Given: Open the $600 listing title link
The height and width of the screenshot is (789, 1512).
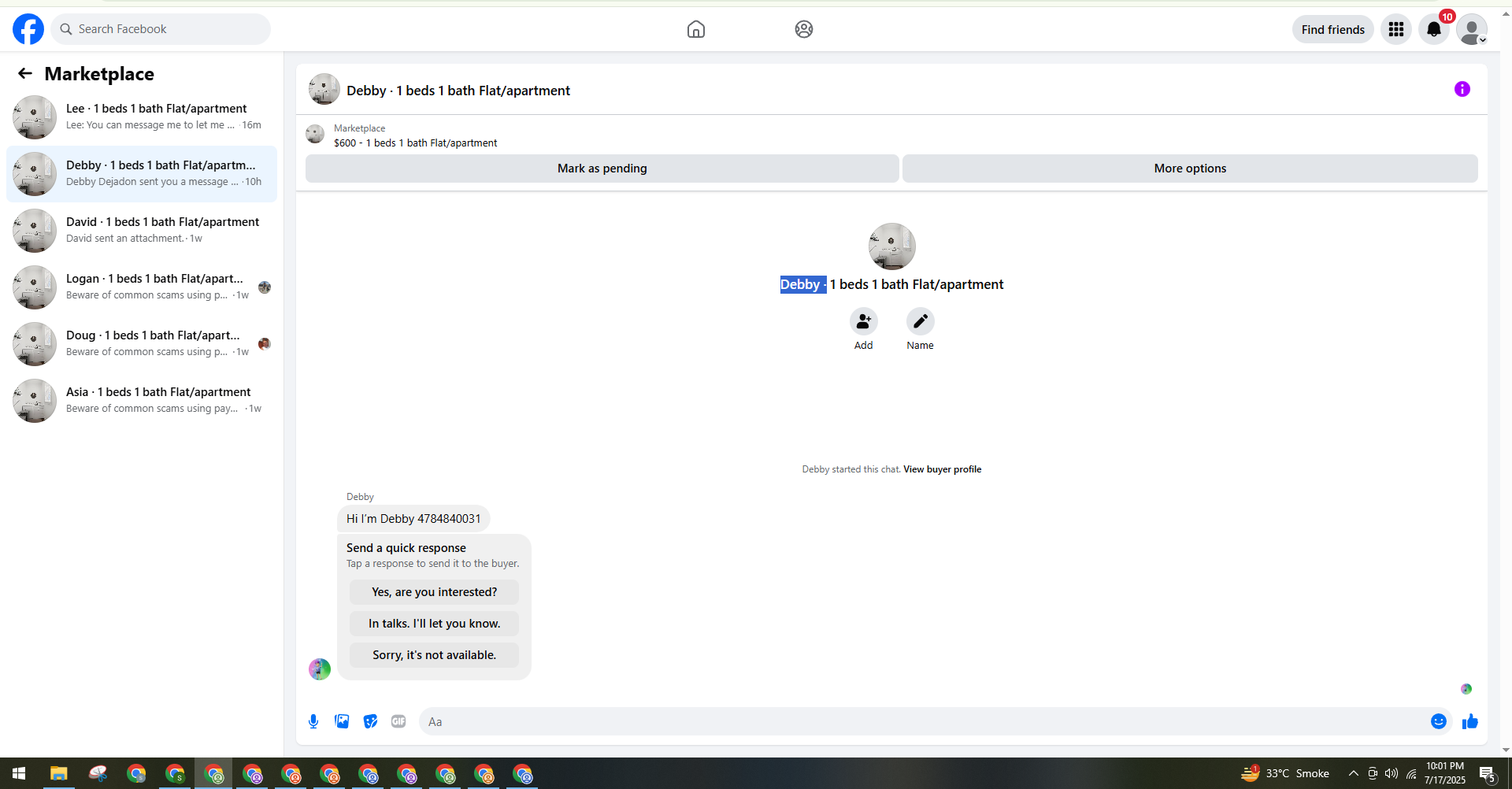Looking at the screenshot, I should [x=416, y=143].
